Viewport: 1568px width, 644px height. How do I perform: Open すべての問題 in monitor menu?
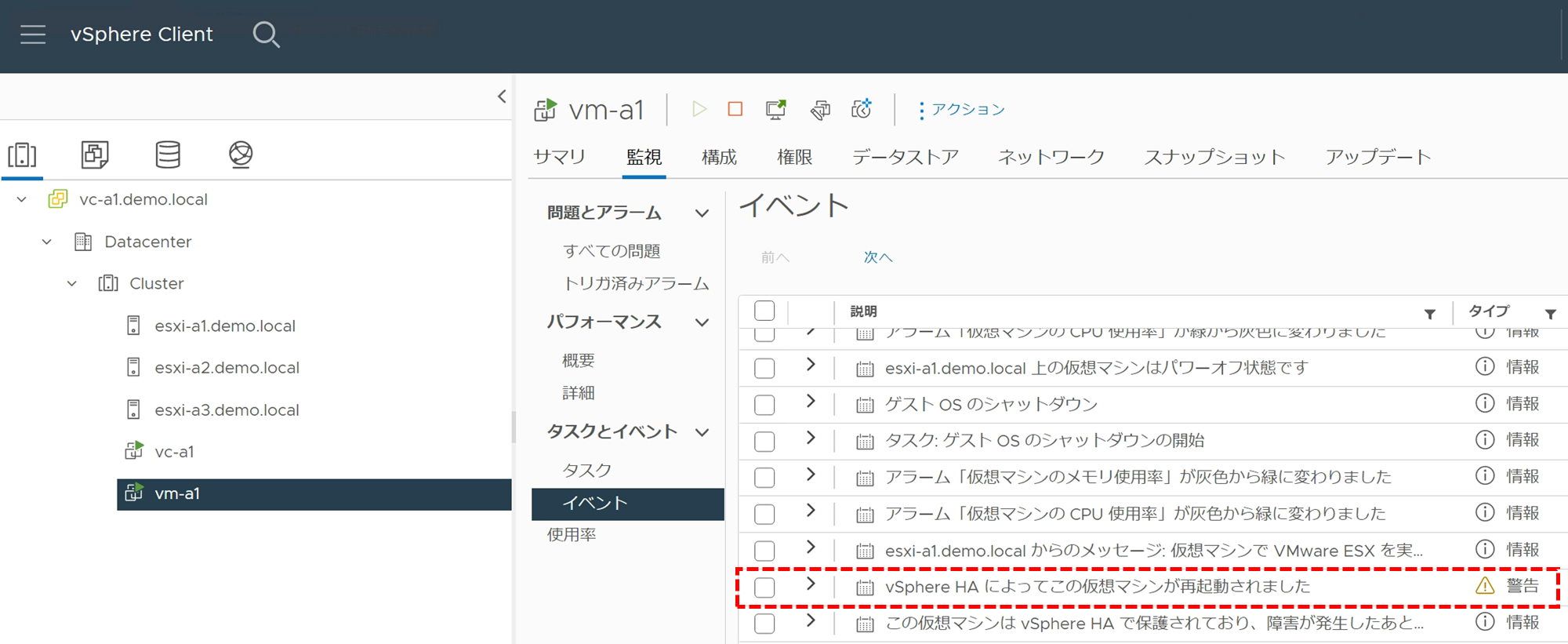click(x=612, y=251)
